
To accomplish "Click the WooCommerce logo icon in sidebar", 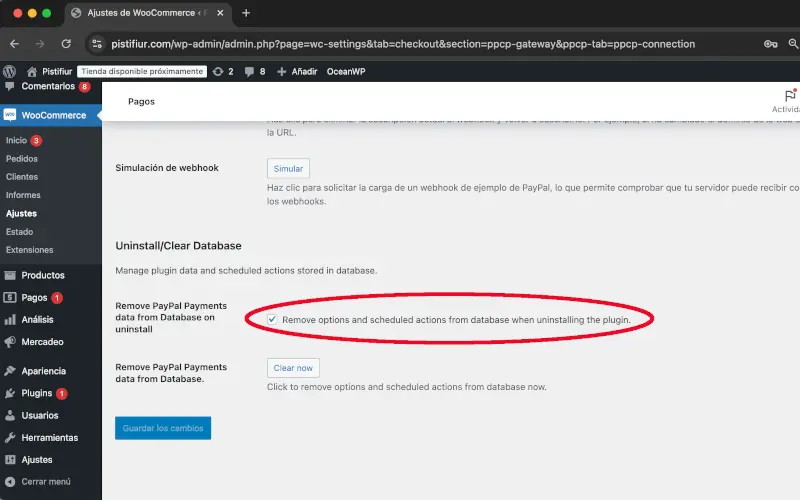I will [10, 115].
